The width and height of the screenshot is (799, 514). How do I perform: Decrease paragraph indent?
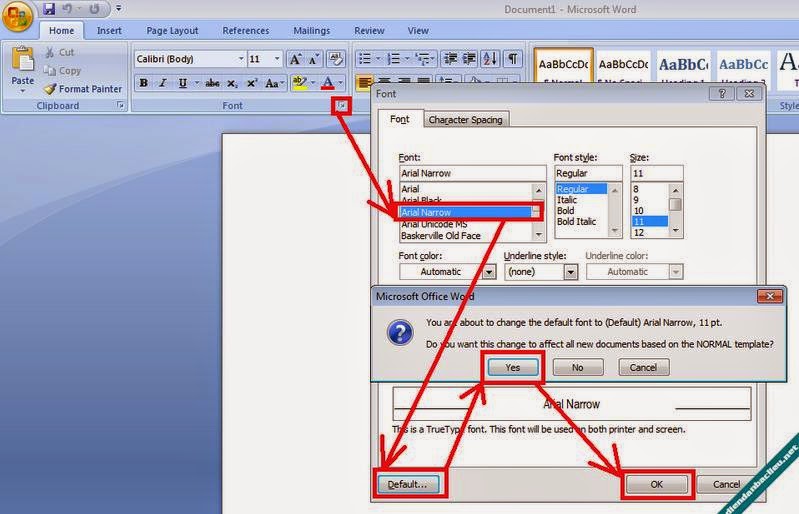450,59
